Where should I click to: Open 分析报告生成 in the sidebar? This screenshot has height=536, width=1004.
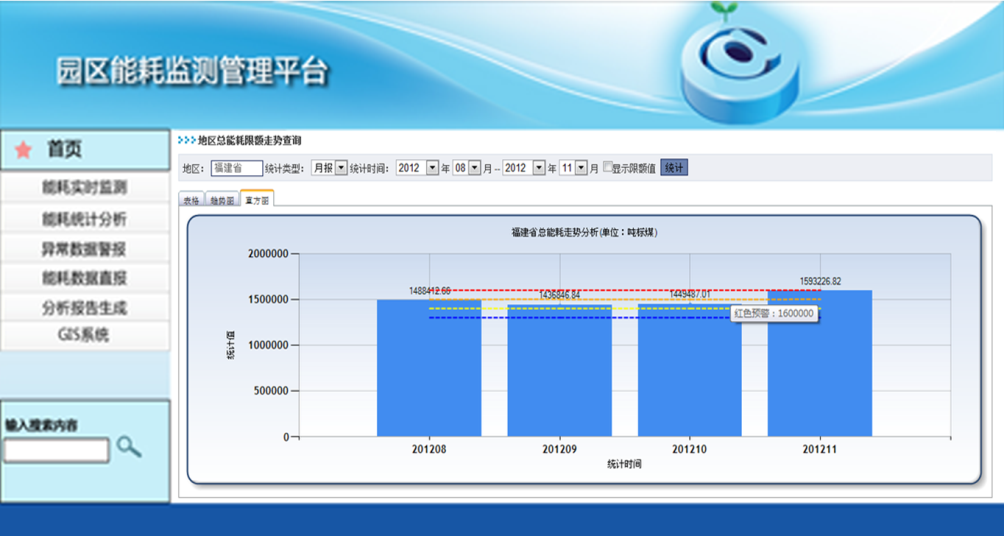[85, 309]
